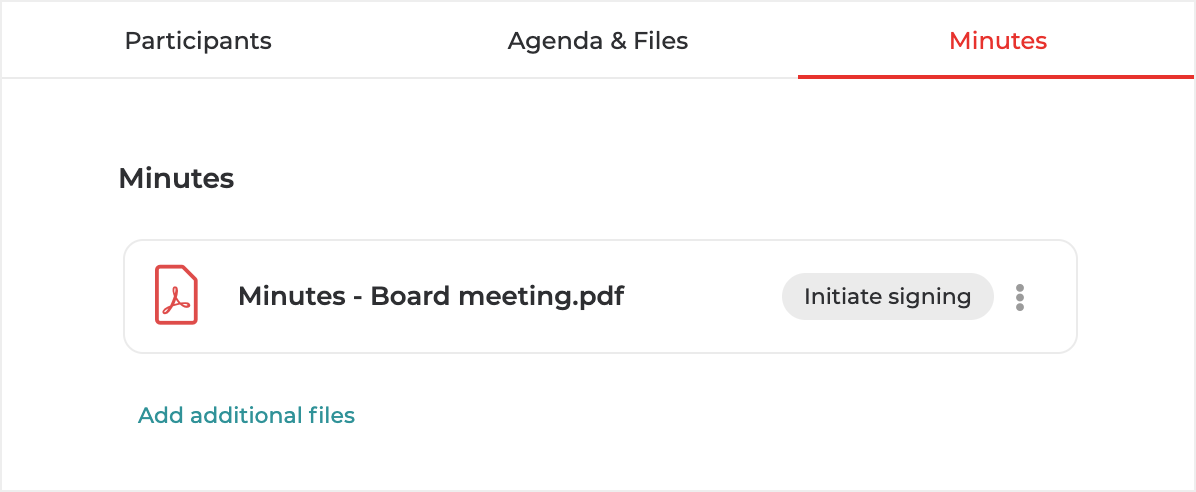Open the Minutes - Board meeting.pdf file name

click(430, 297)
